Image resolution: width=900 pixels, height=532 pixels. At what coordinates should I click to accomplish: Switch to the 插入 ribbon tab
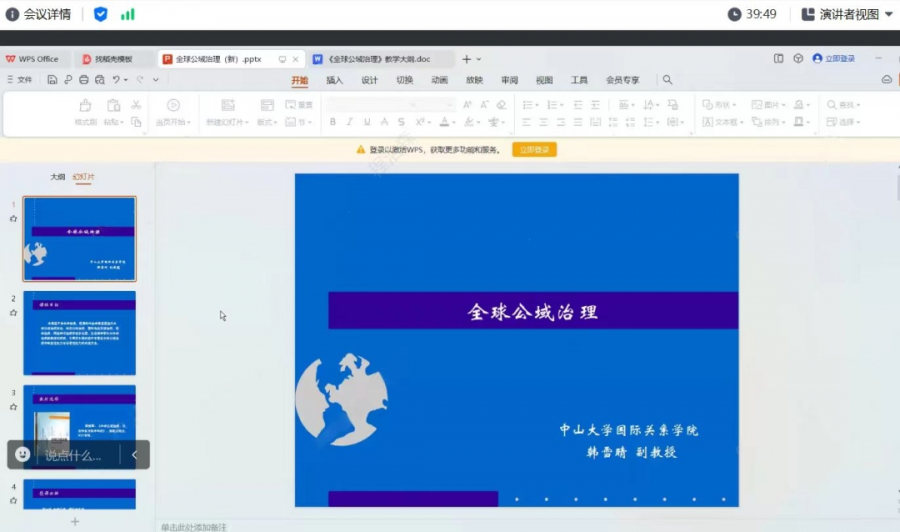tap(334, 80)
